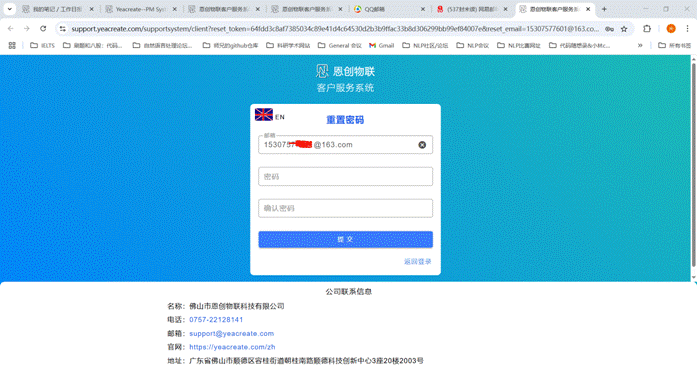The image size is (697, 373).
Task: Open the IELTS bookmark folder
Action: coord(42,45)
